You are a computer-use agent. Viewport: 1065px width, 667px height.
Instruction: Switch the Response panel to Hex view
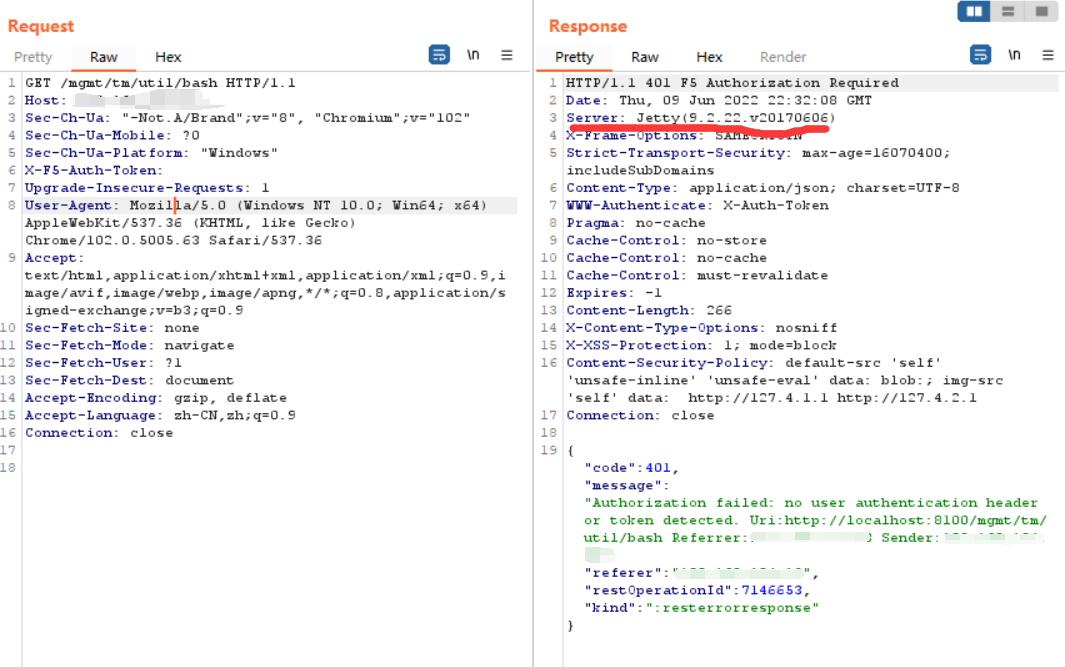tap(709, 57)
